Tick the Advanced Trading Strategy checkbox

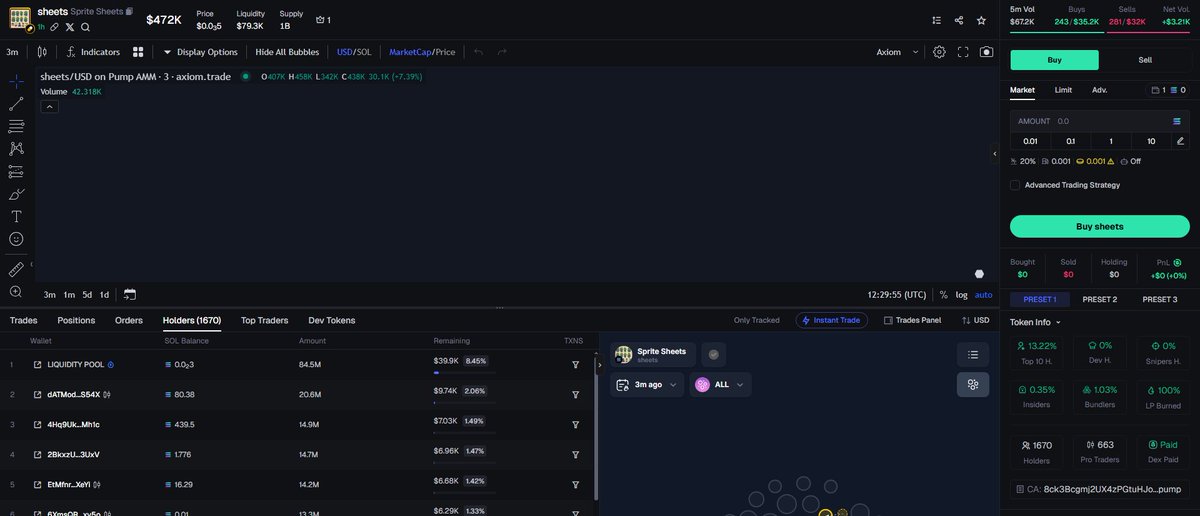pos(1015,185)
